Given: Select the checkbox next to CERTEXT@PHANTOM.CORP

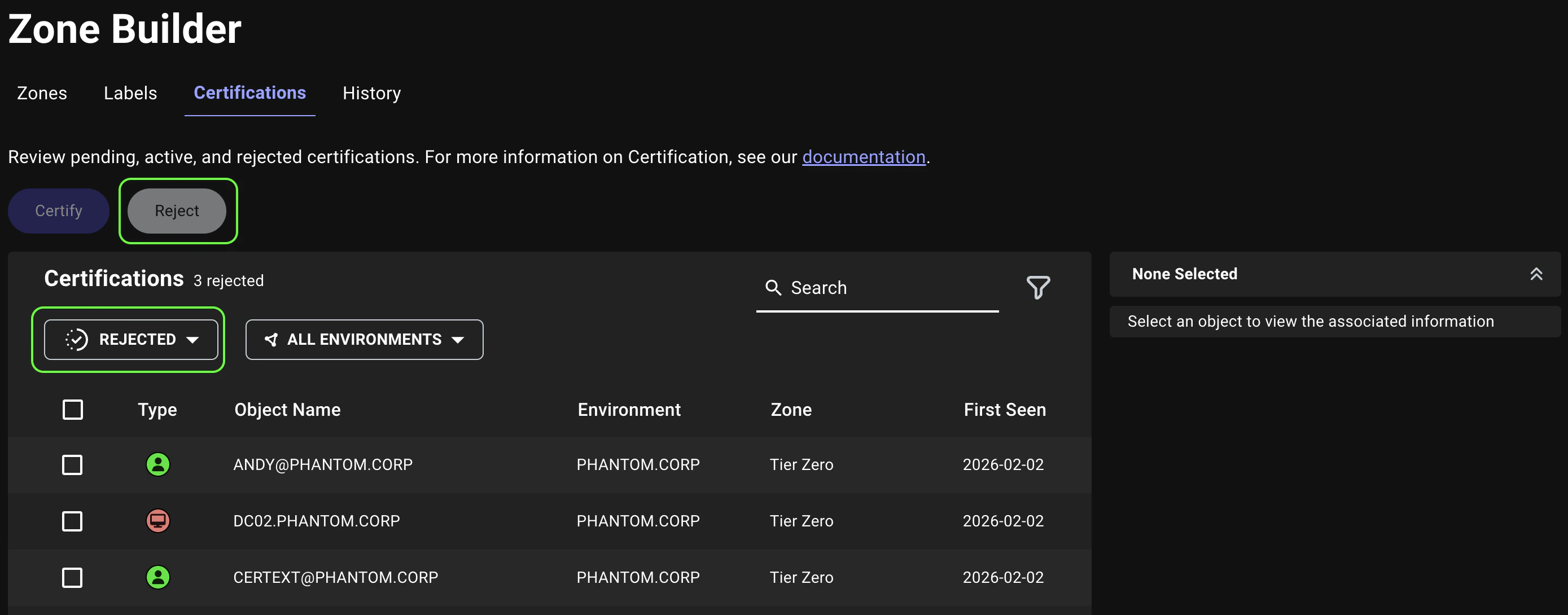Looking at the screenshot, I should [72, 577].
